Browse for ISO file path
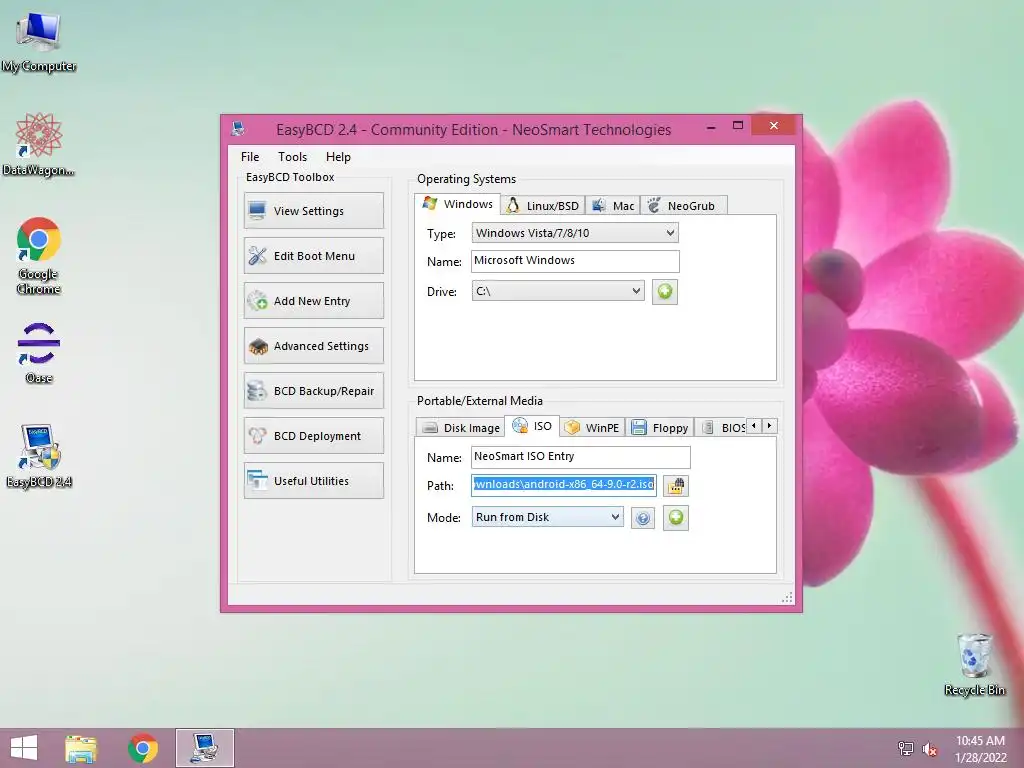This screenshot has width=1024, height=768. point(676,486)
